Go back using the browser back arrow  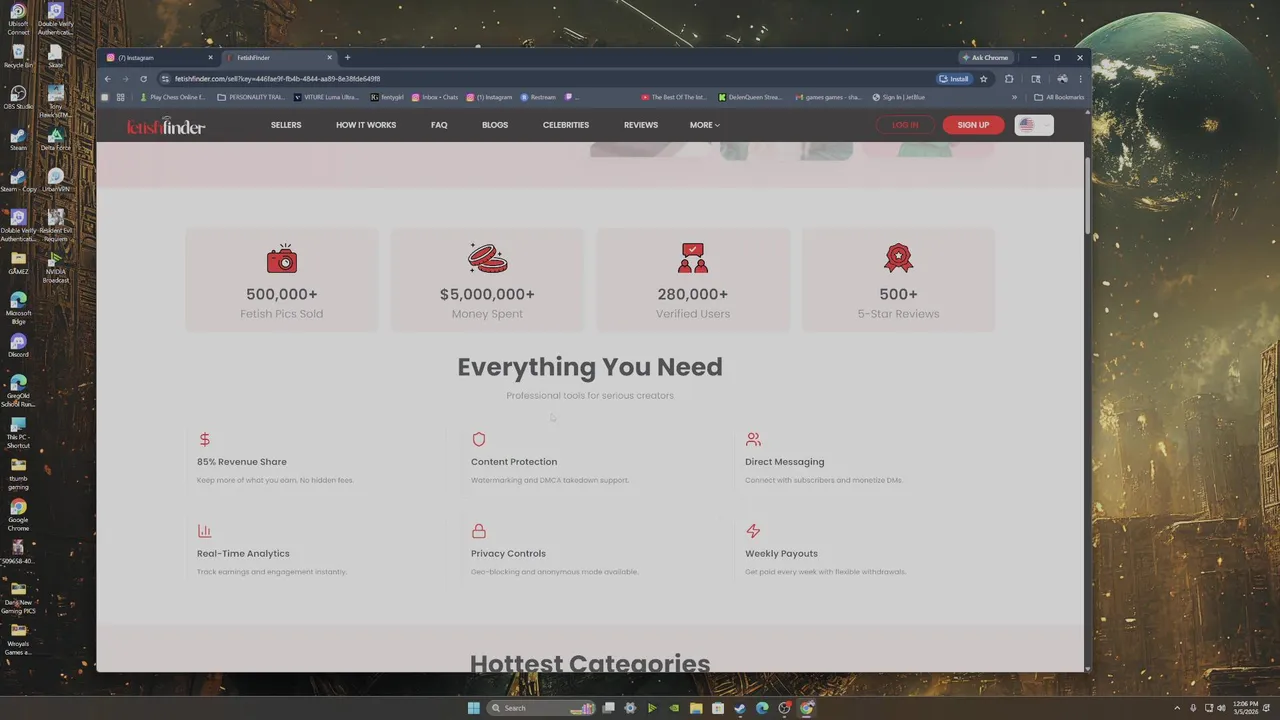pyautogui.click(x=108, y=79)
